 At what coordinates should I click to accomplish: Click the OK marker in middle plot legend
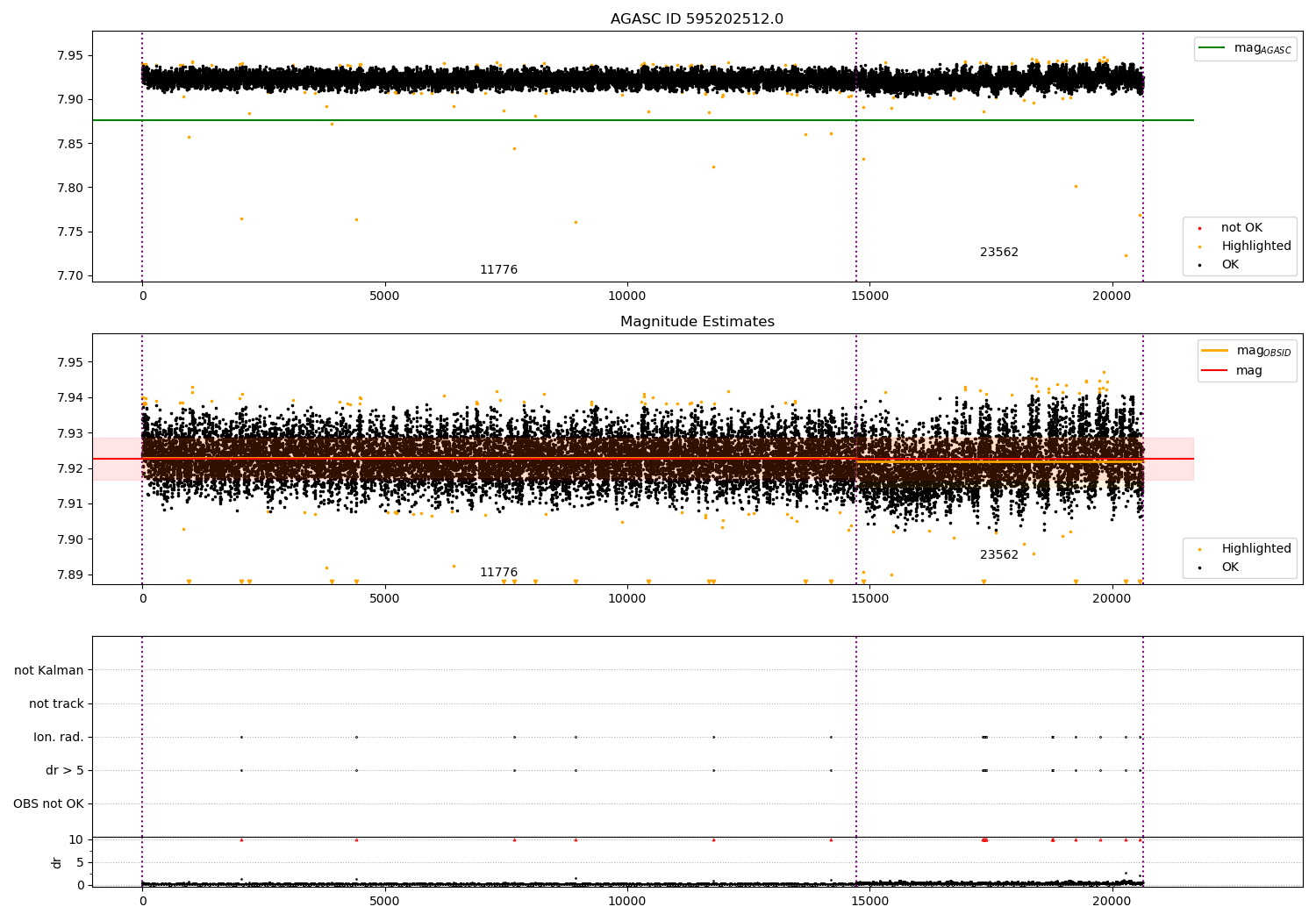1199,568
